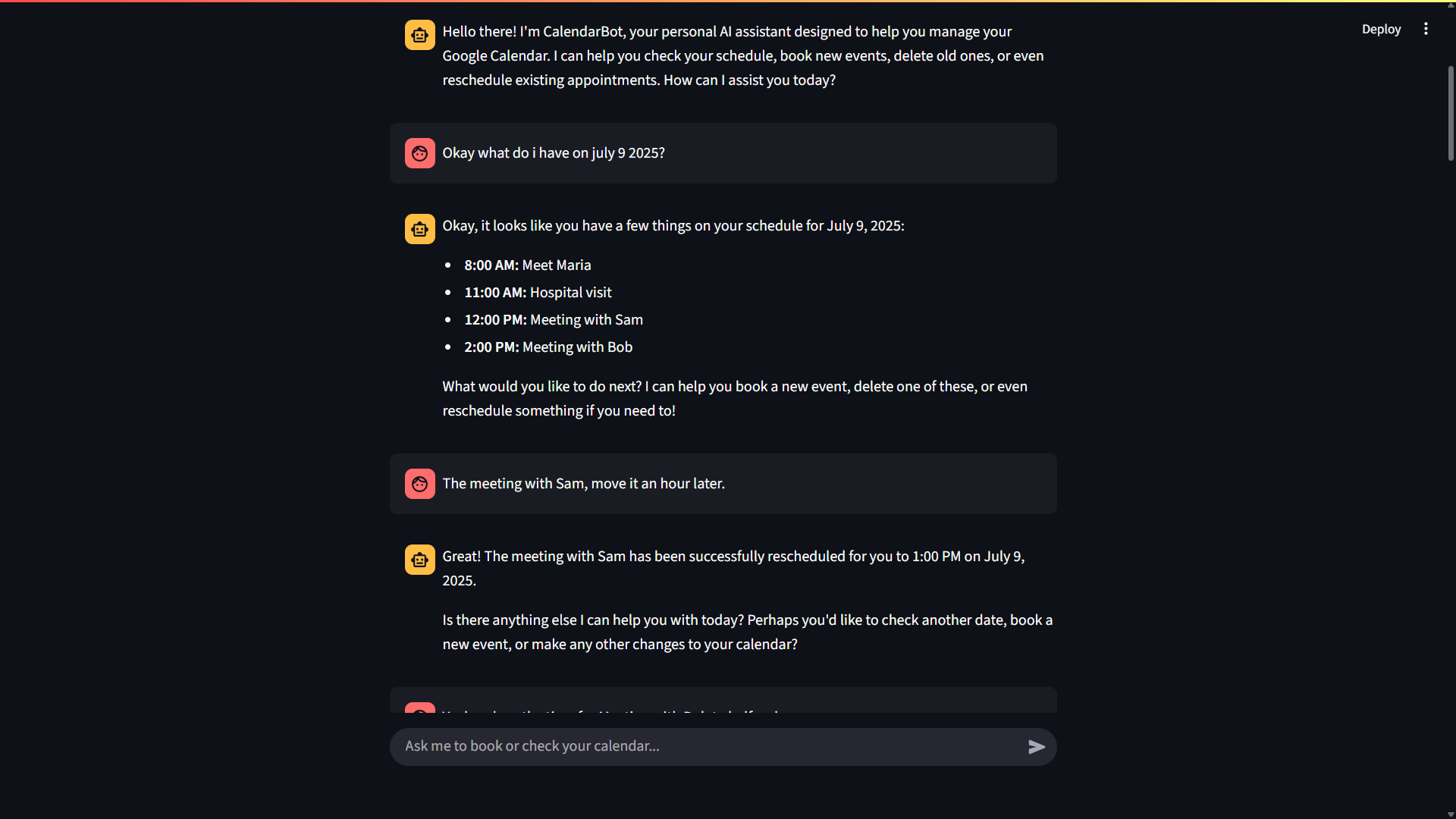Click the "11:00 AM: Hospital visit" entry
The image size is (1456, 819).
coord(538,293)
